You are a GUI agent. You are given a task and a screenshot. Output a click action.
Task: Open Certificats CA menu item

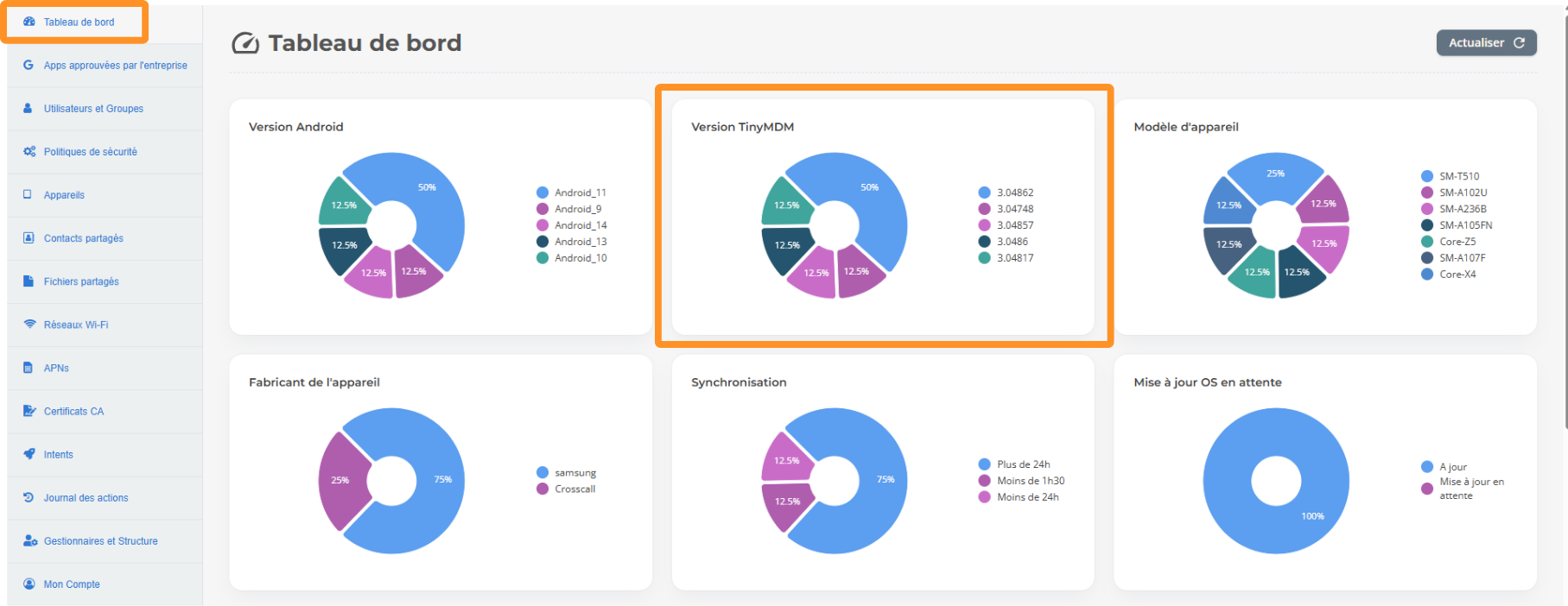73,412
